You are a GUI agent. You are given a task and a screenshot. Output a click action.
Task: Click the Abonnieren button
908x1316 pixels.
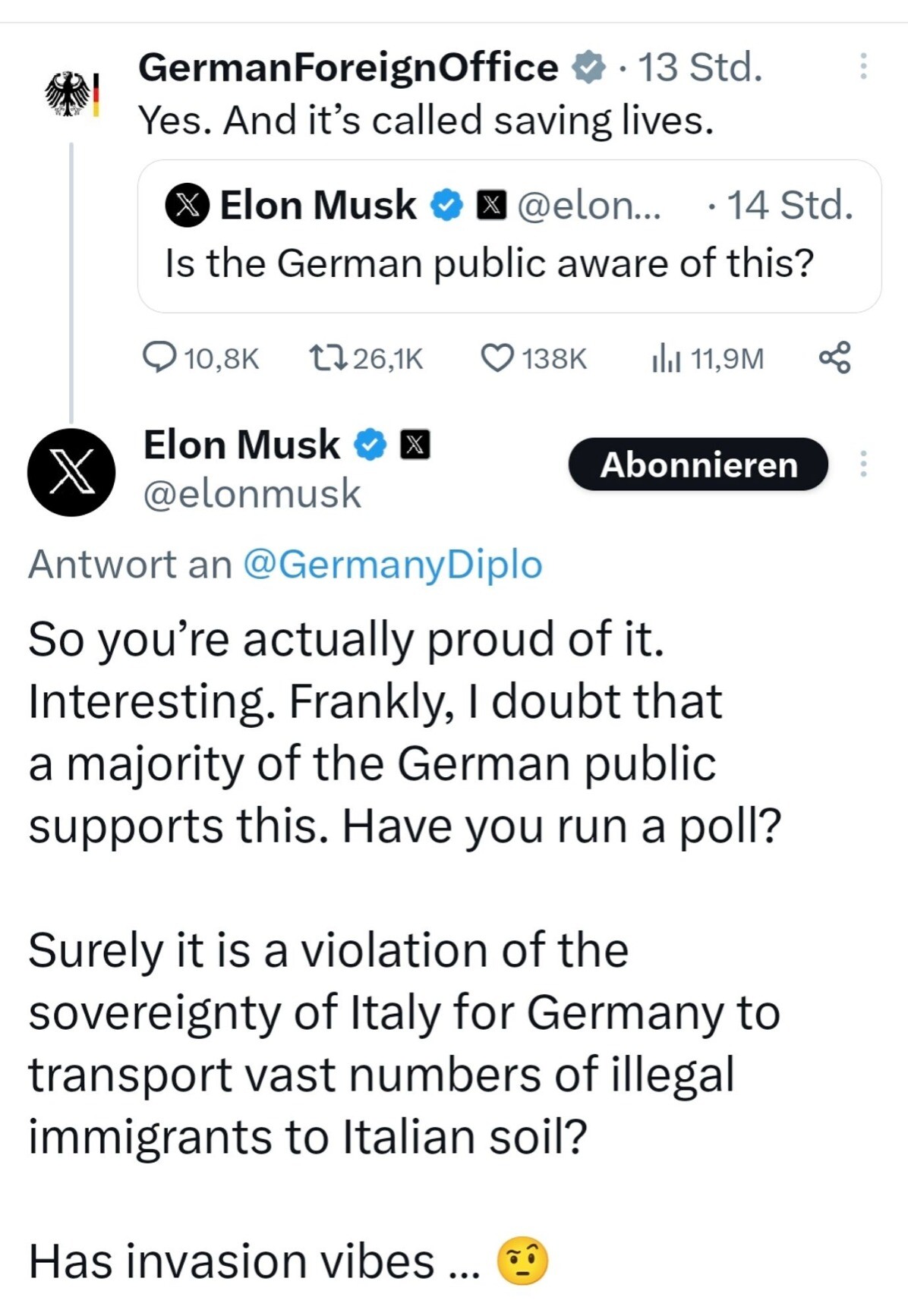tap(698, 464)
